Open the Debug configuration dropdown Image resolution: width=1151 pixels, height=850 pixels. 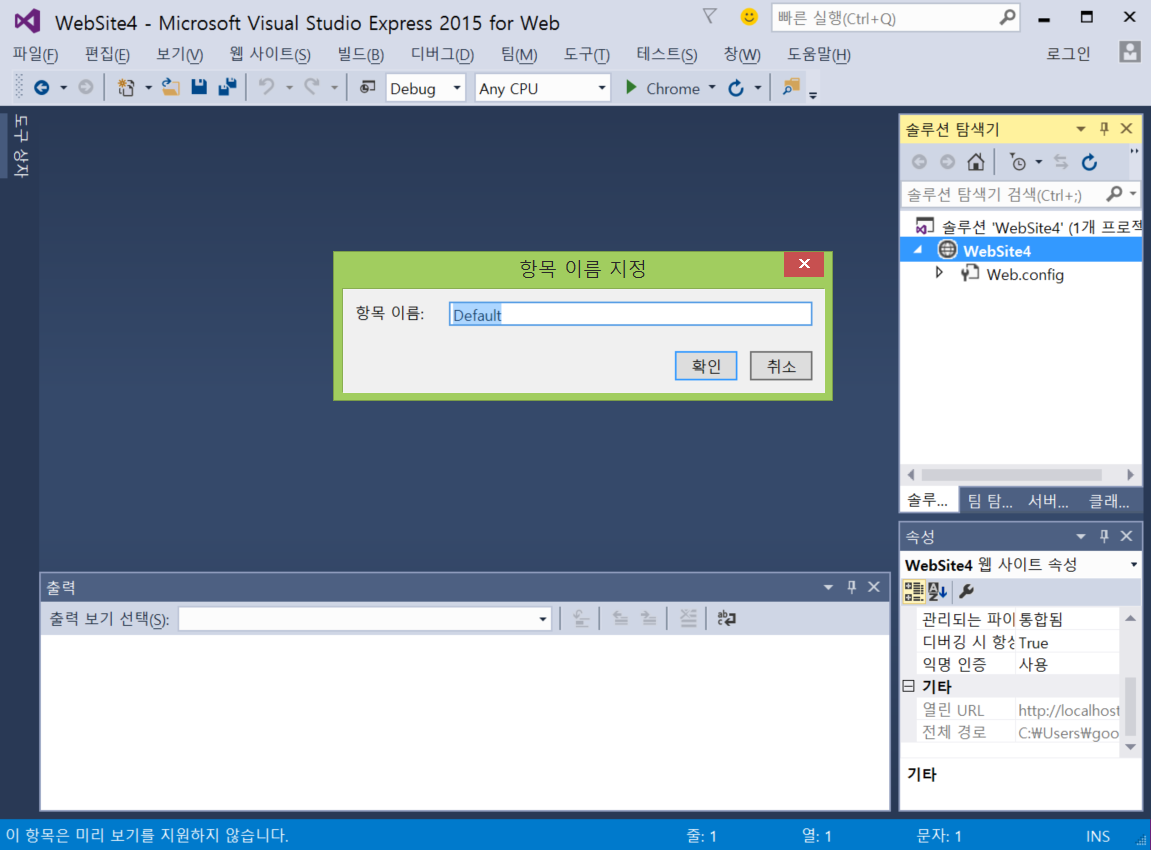click(426, 88)
